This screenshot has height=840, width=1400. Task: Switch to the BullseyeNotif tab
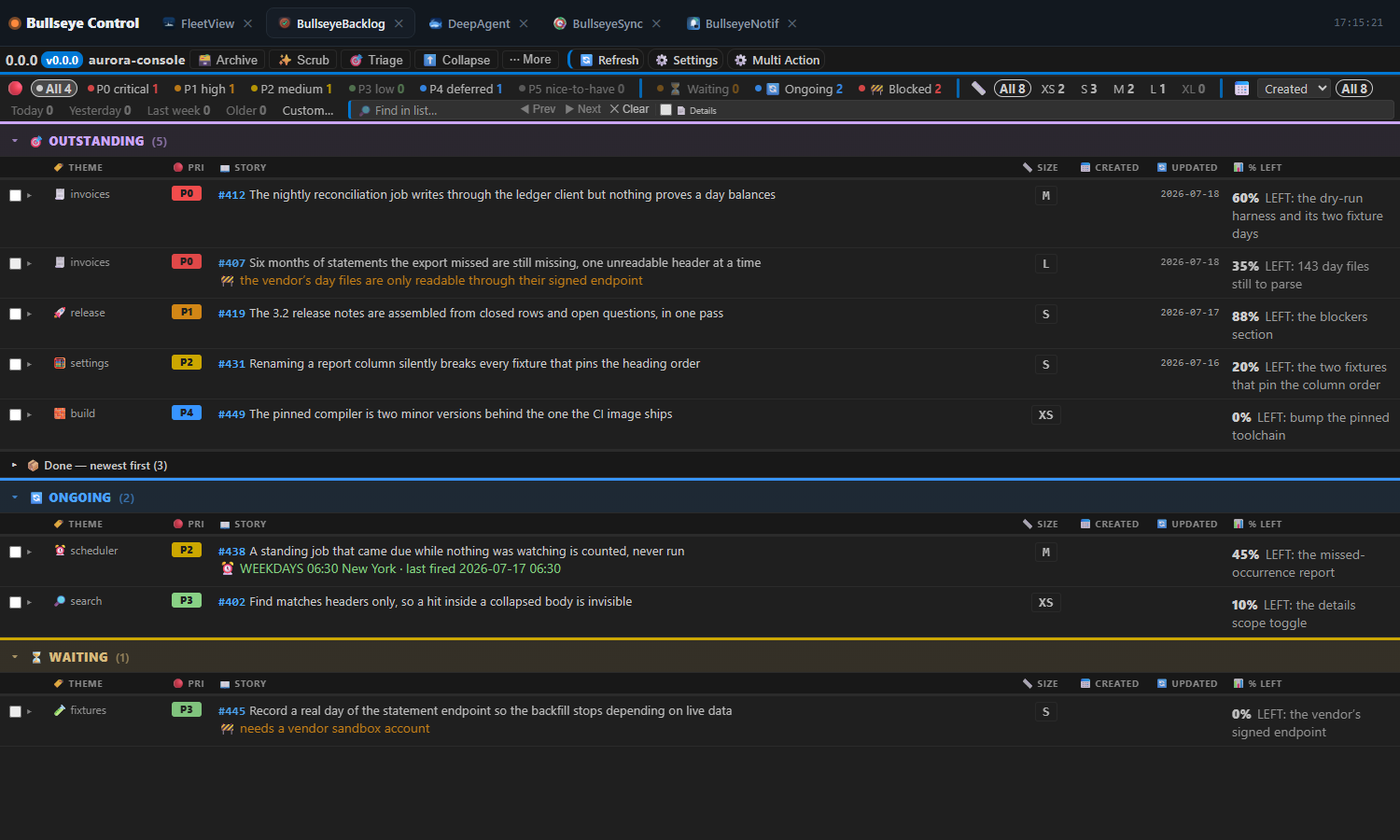[741, 23]
